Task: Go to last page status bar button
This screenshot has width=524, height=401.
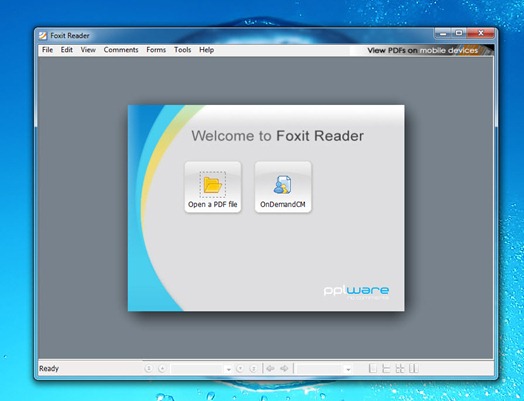Action: (253, 368)
